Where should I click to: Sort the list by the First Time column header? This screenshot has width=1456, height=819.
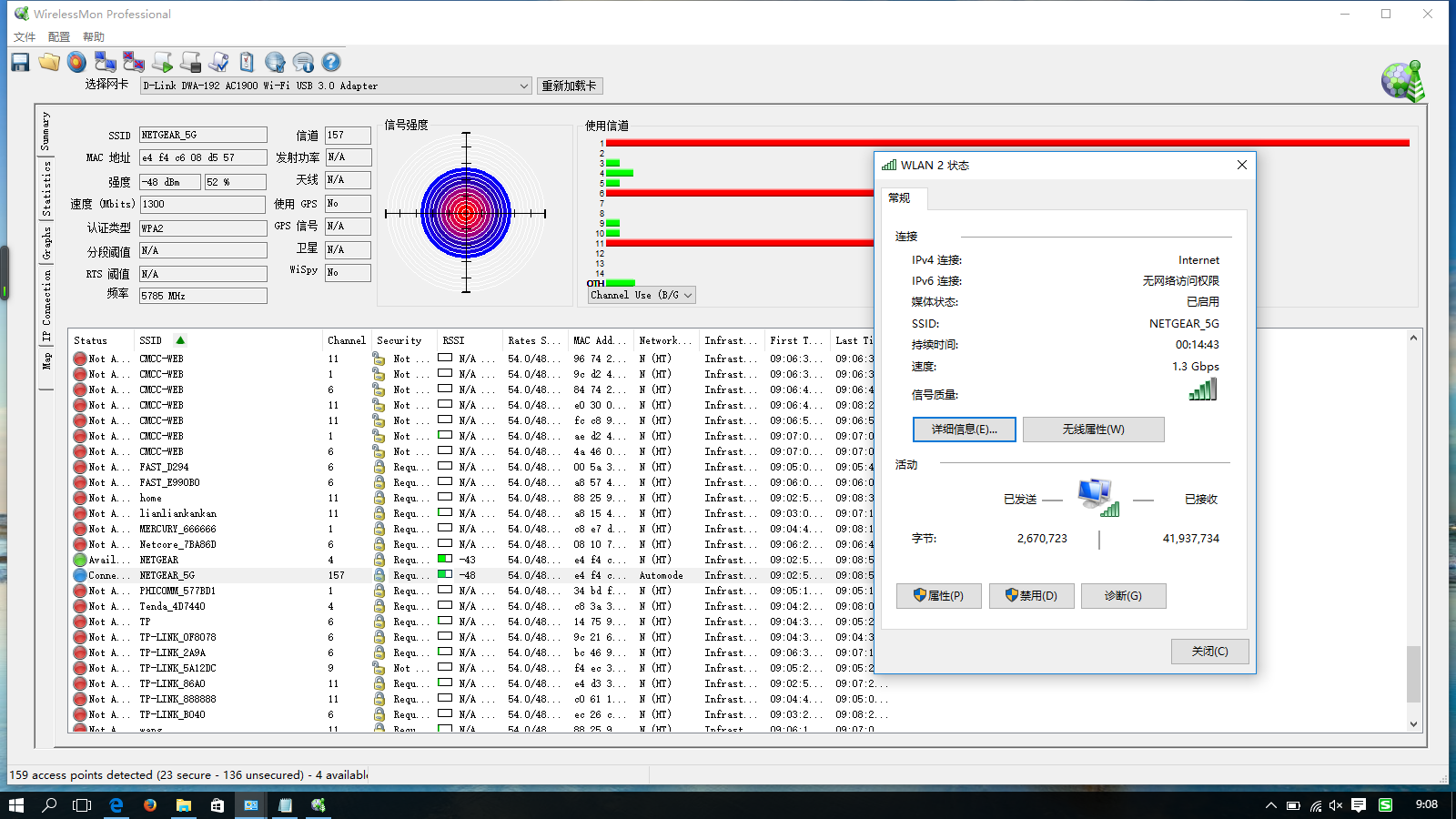tap(798, 340)
